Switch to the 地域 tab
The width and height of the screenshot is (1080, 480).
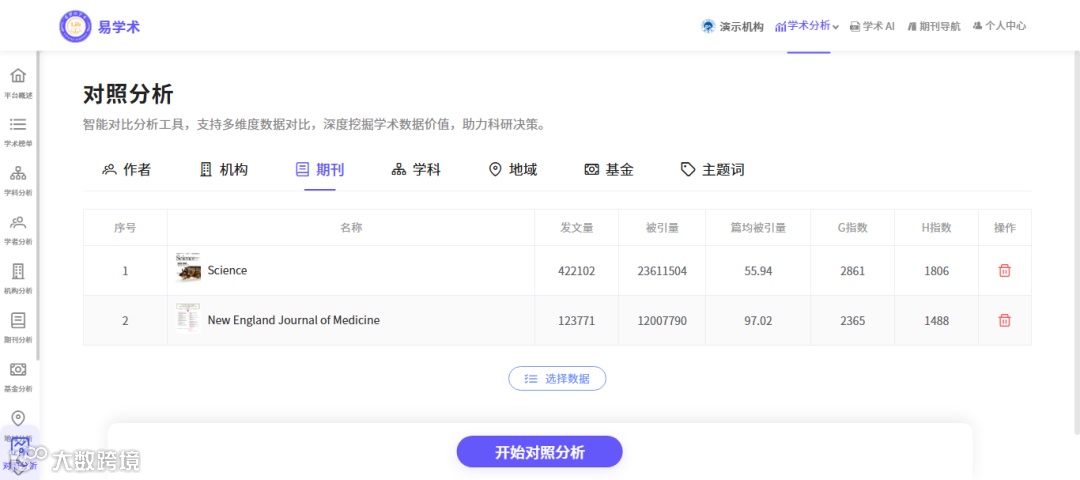point(512,169)
